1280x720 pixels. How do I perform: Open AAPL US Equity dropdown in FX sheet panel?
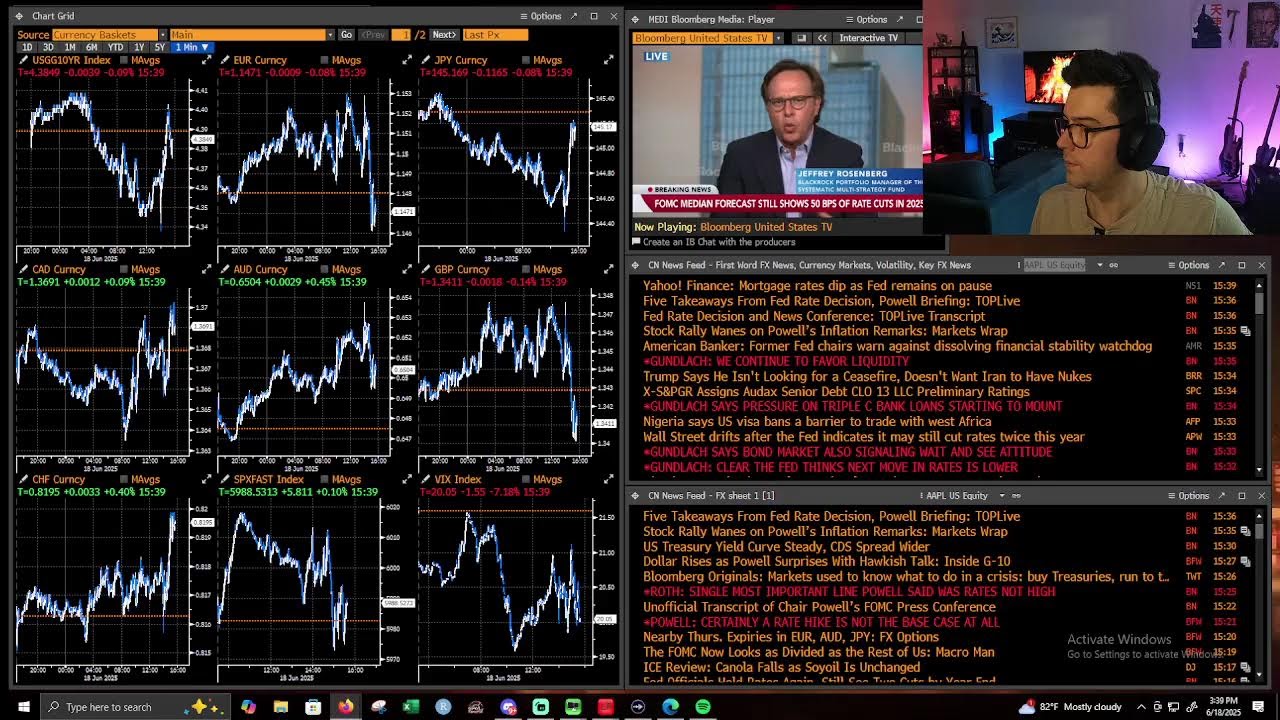tap(1001, 496)
